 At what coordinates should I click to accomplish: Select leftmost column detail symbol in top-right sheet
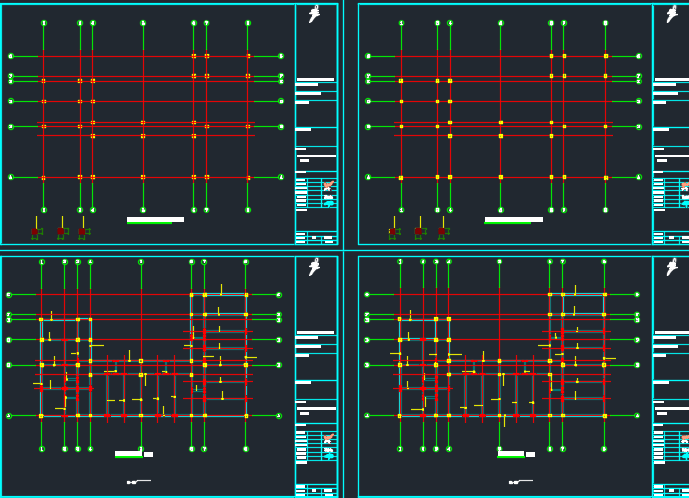coord(395,229)
